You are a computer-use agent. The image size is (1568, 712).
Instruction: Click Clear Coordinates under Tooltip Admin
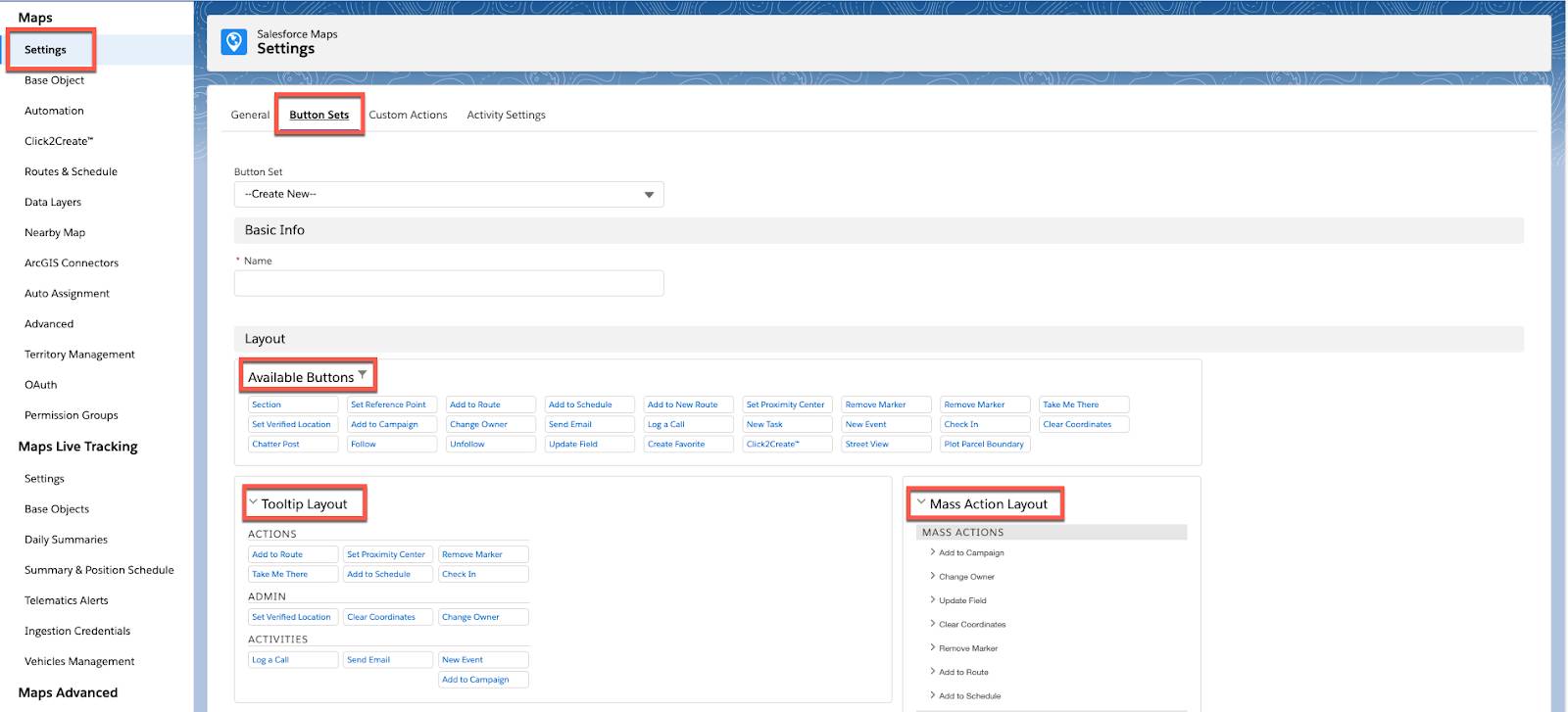tap(388, 617)
